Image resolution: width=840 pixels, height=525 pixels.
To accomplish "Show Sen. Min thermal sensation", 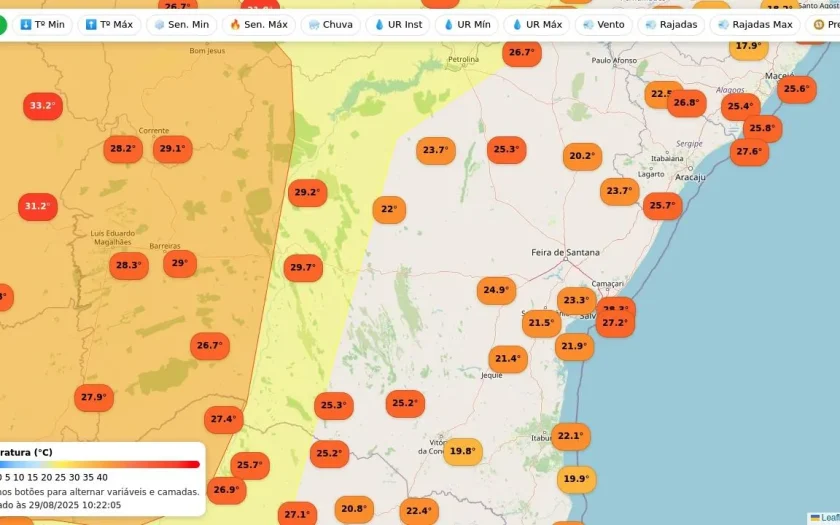I will [x=182, y=25].
